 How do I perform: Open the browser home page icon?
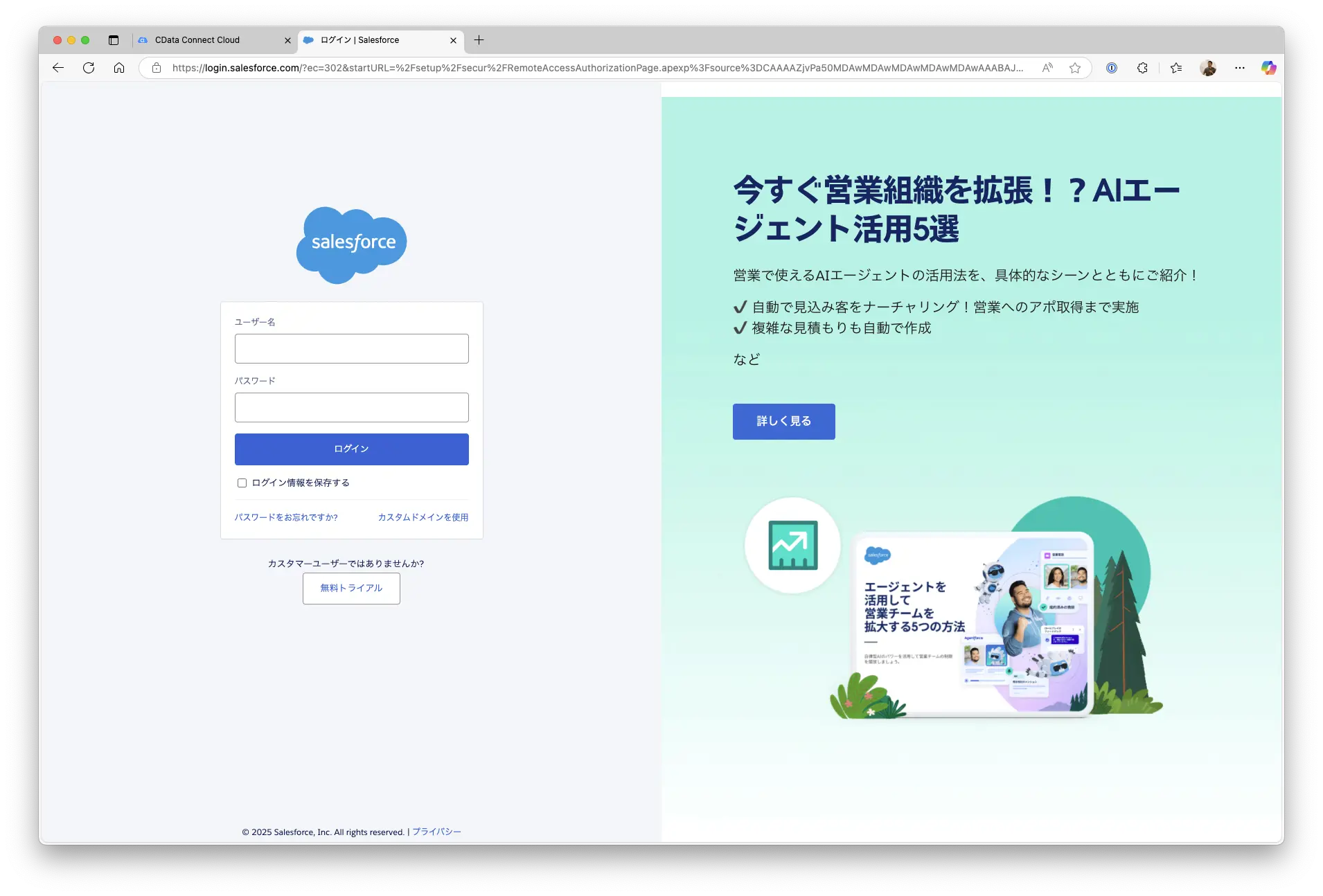(x=119, y=68)
